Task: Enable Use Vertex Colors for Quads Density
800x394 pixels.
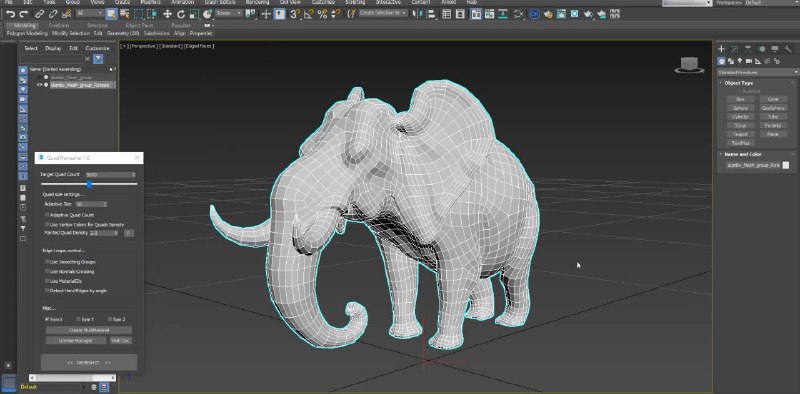Action: [47, 225]
